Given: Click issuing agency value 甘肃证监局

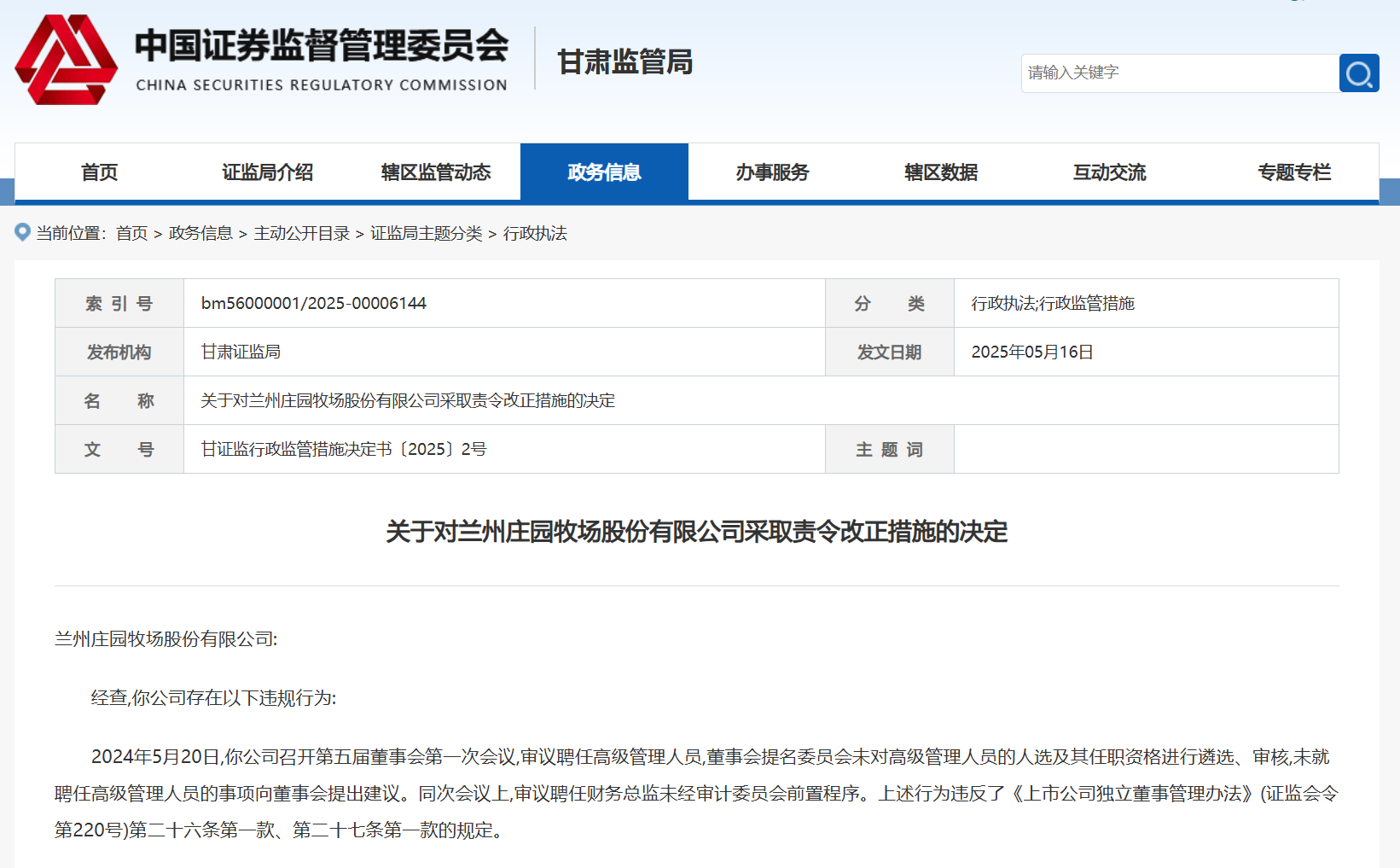Looking at the screenshot, I should [x=241, y=352].
